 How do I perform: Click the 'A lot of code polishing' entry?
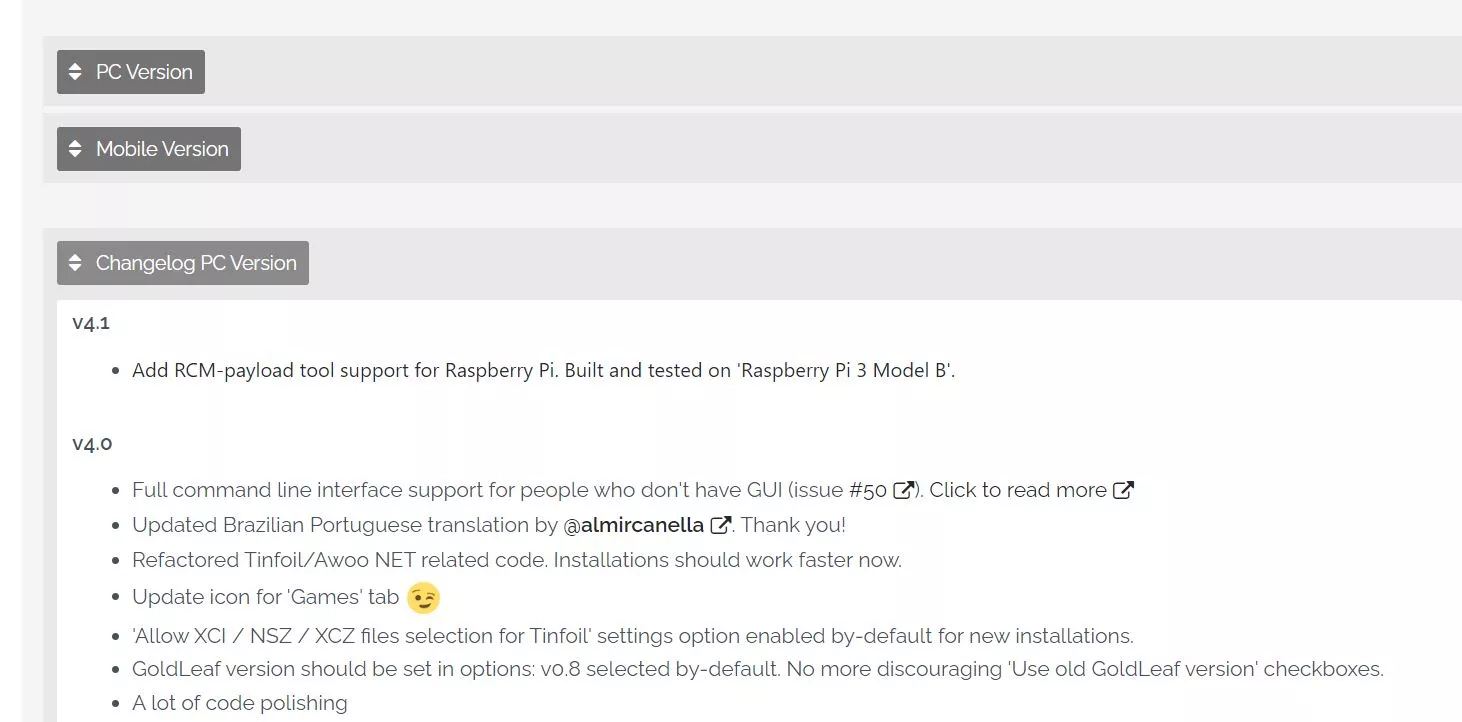239,703
